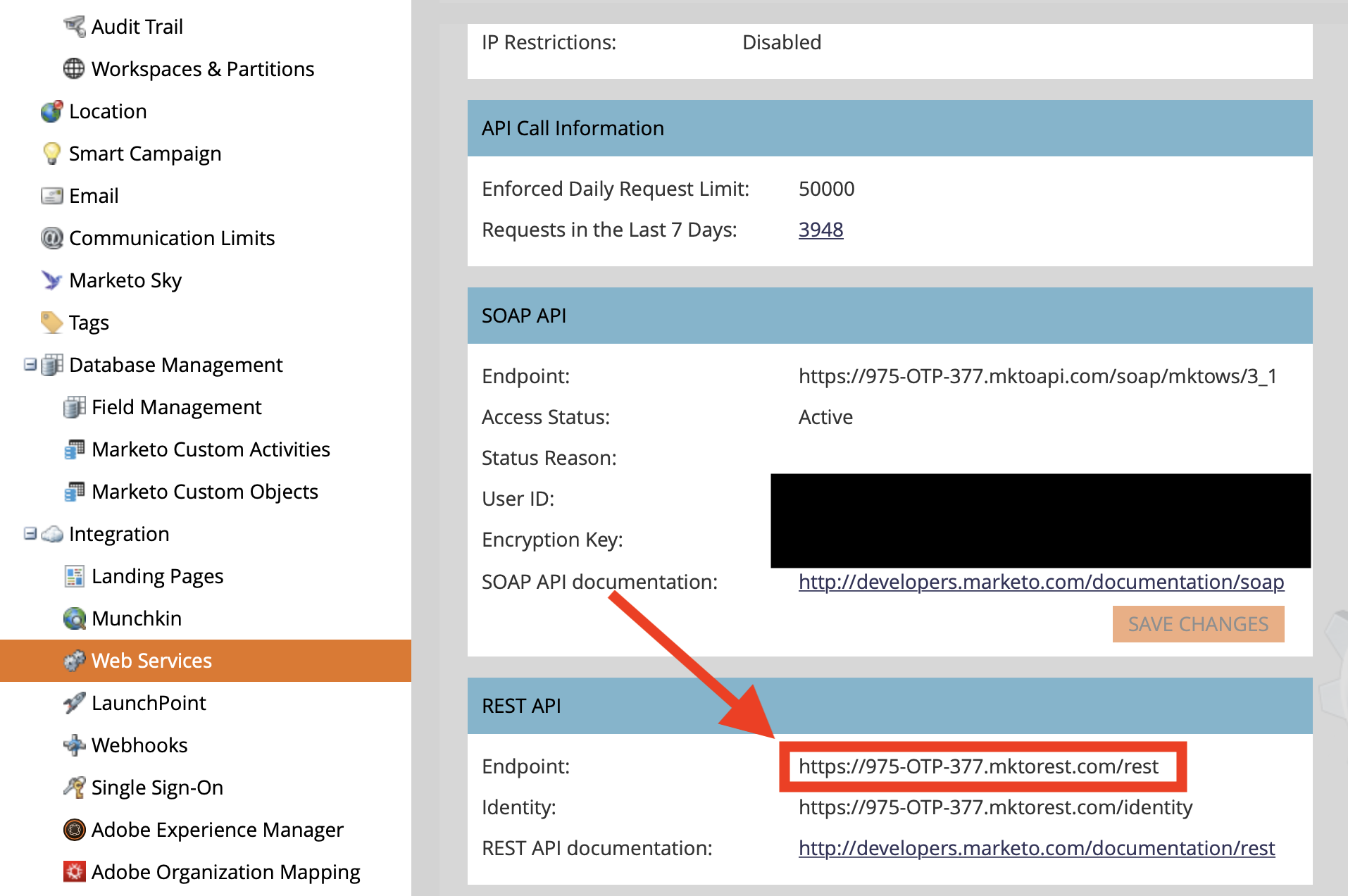1348x896 pixels.
Task: Click the Database Management icon
Action: [x=51, y=365]
